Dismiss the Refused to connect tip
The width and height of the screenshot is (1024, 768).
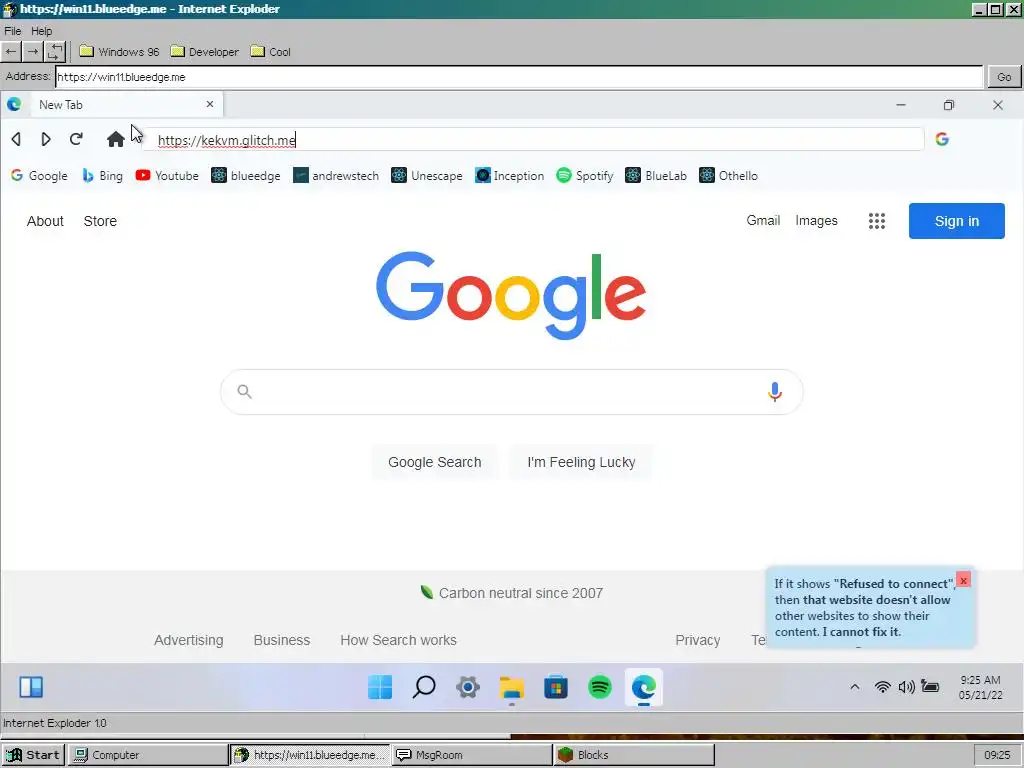[x=963, y=580]
